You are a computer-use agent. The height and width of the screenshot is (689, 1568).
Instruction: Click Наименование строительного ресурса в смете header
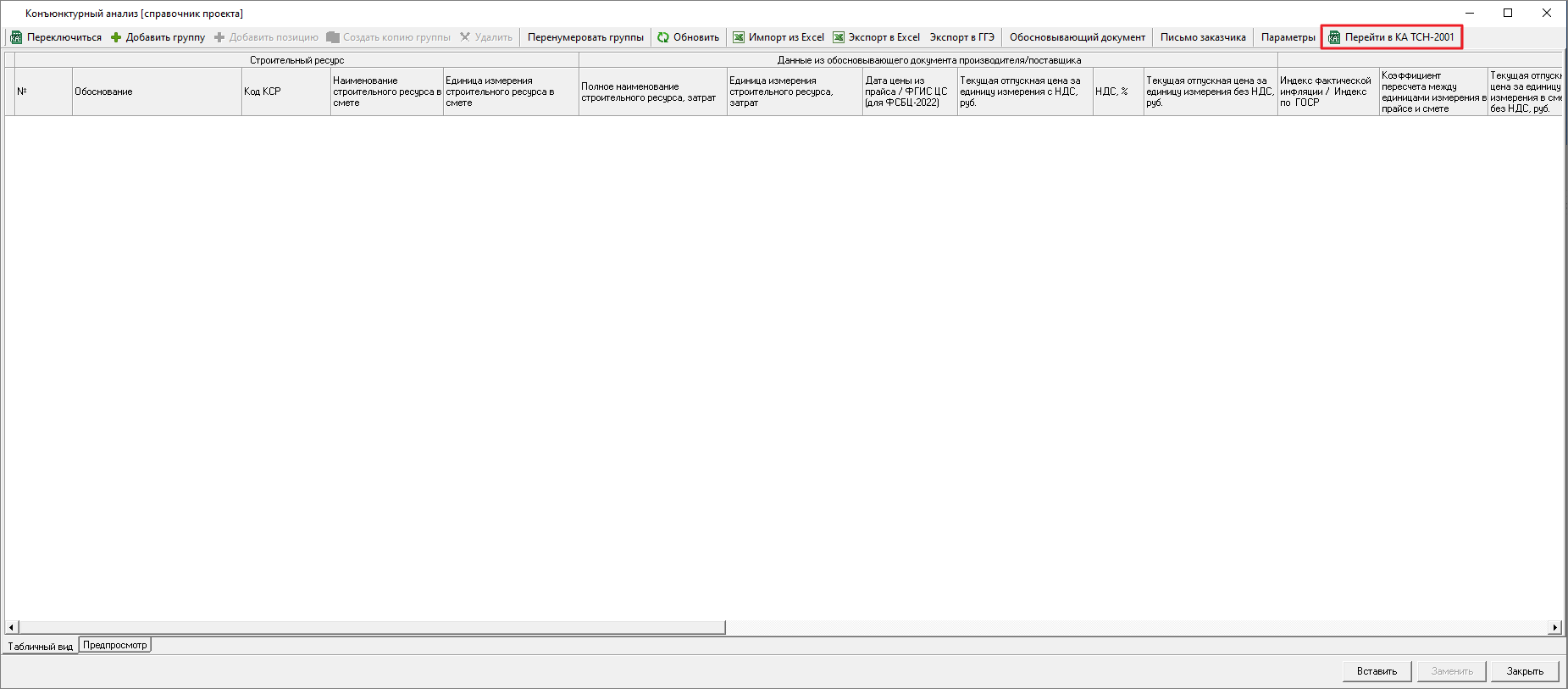(x=387, y=92)
